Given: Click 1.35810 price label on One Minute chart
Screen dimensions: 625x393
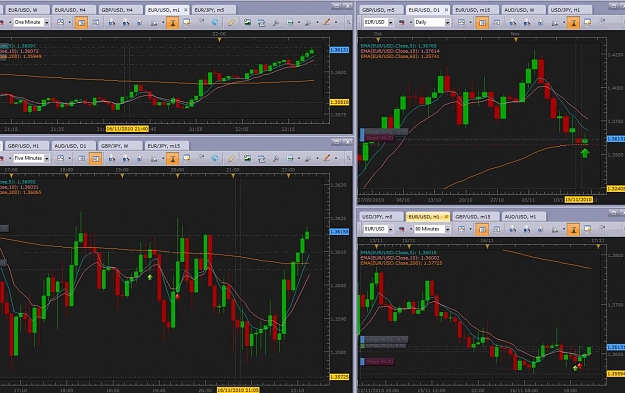Looking at the screenshot, I should pyautogui.click(x=339, y=102).
